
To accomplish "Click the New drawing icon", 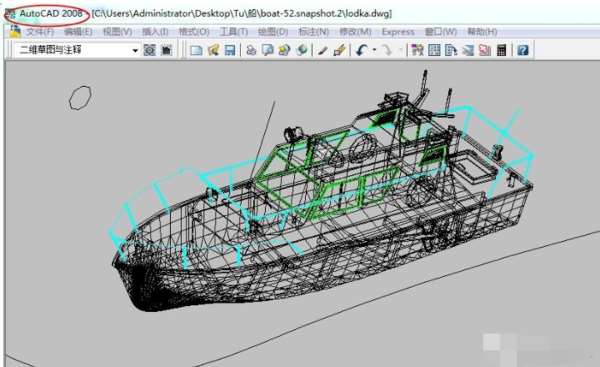I will click(196, 50).
